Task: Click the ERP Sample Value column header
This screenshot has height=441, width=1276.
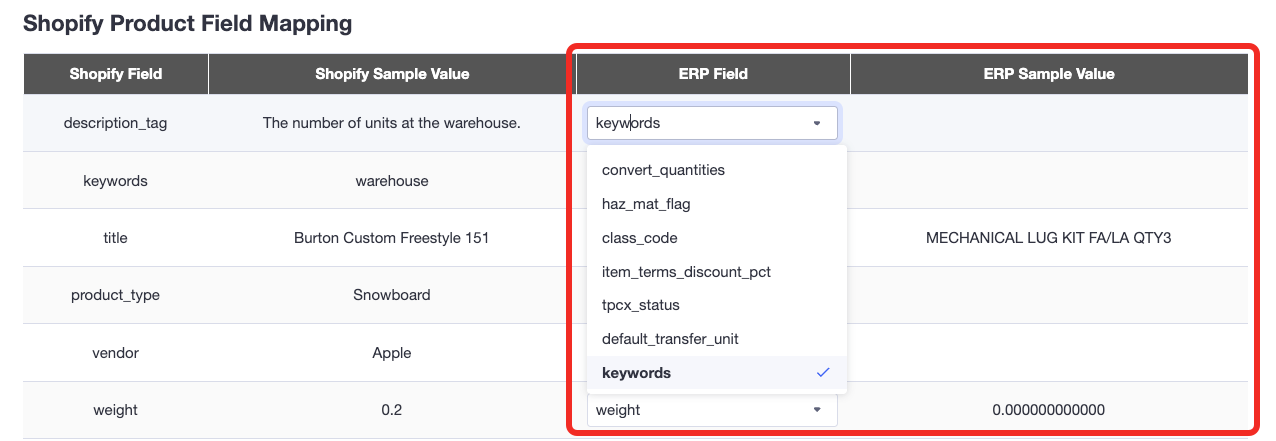Action: [1049, 74]
